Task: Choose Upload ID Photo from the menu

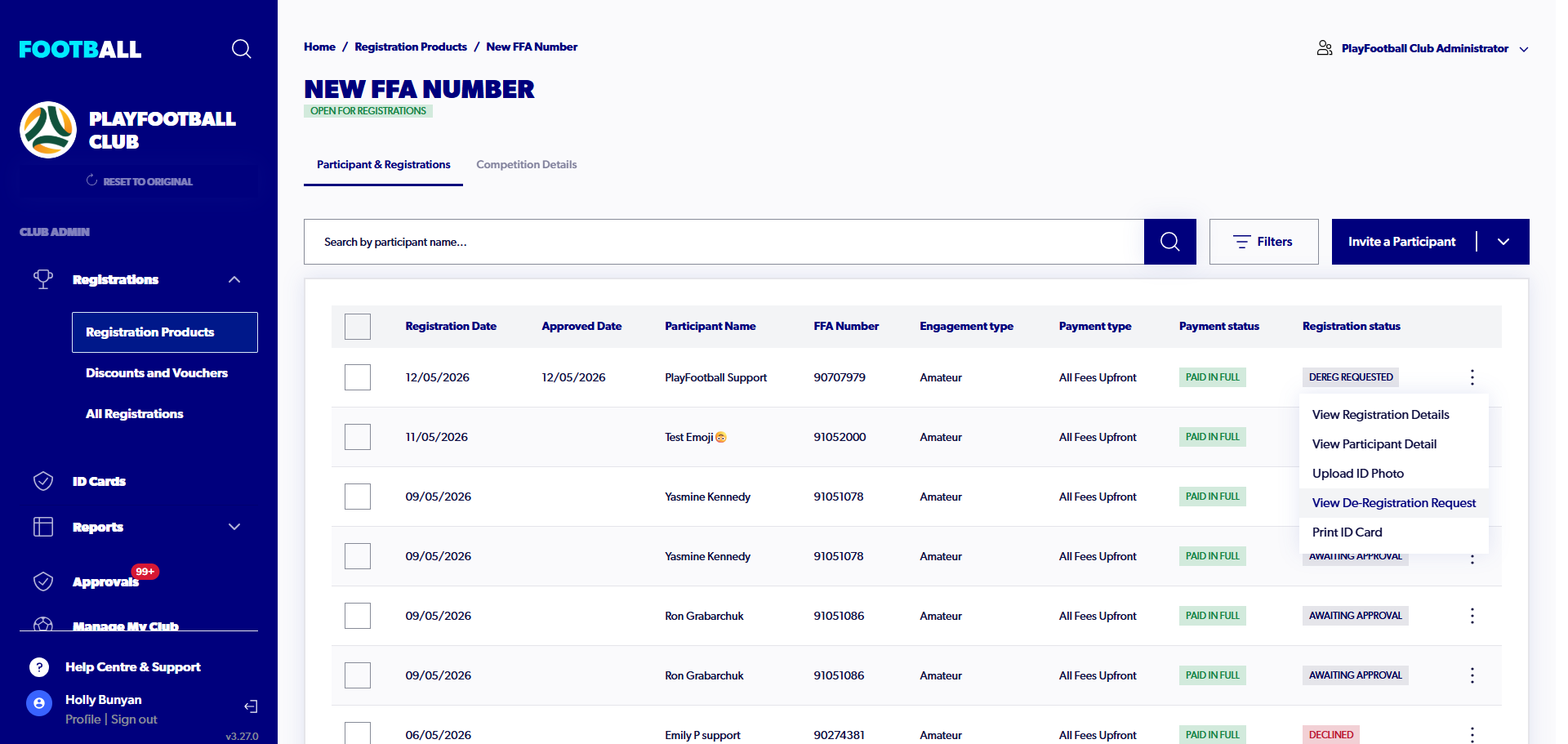Action: pos(1393,474)
